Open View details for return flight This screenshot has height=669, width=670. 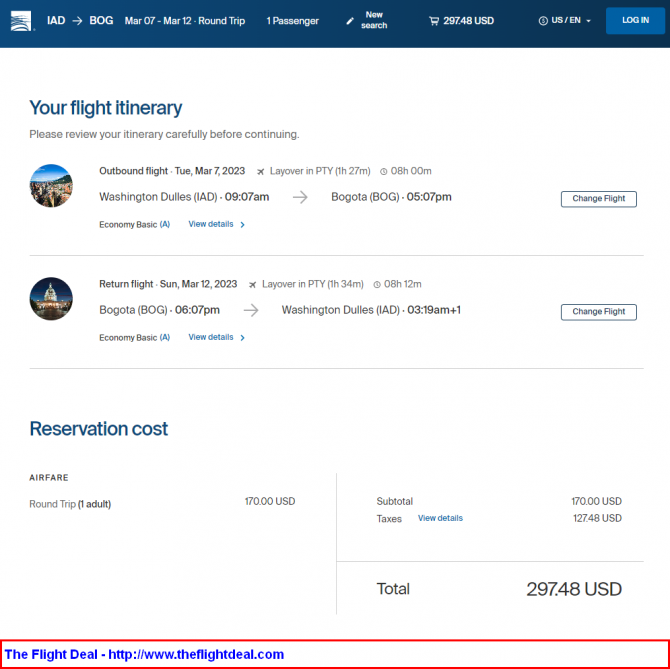(x=211, y=337)
